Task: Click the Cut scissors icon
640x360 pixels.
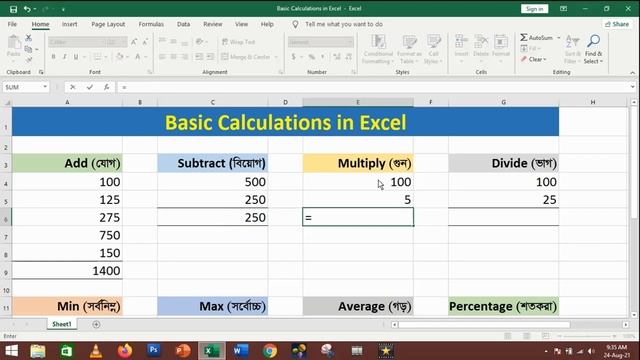Action: coord(29,38)
